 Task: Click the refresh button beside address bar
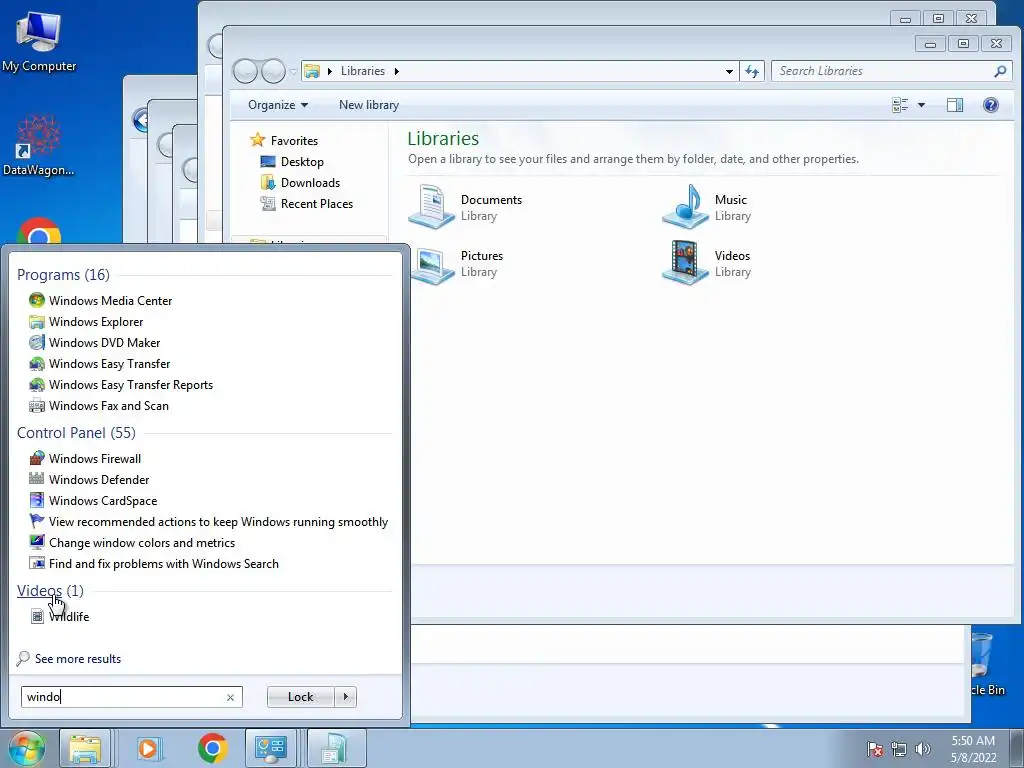752,71
